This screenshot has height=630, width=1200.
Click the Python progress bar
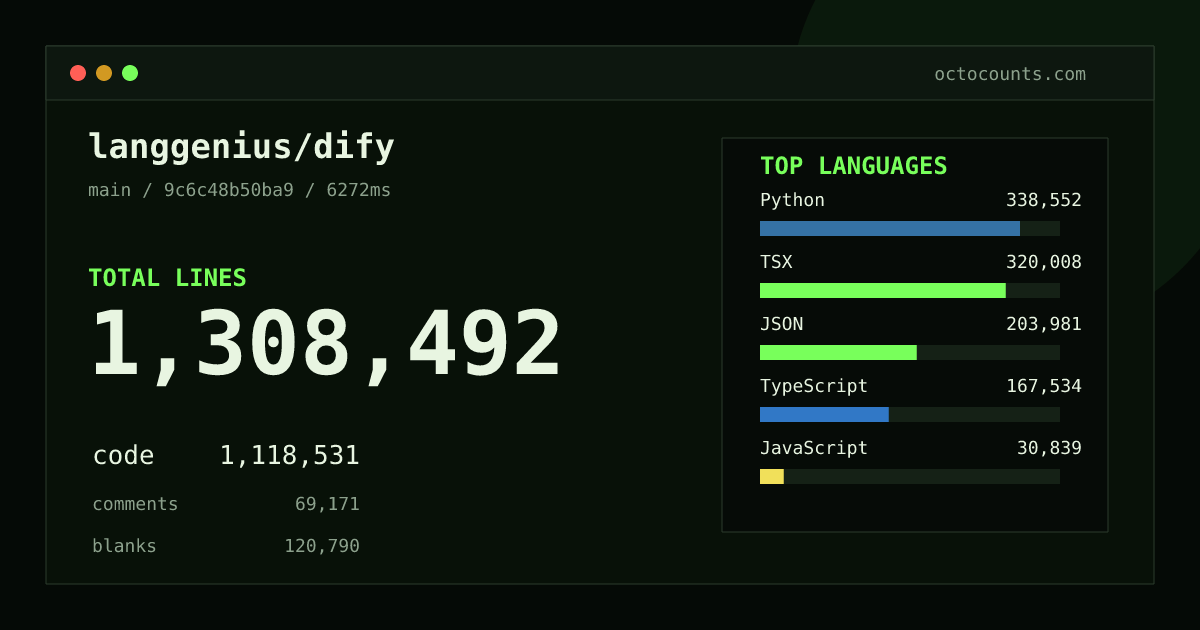click(x=910, y=228)
